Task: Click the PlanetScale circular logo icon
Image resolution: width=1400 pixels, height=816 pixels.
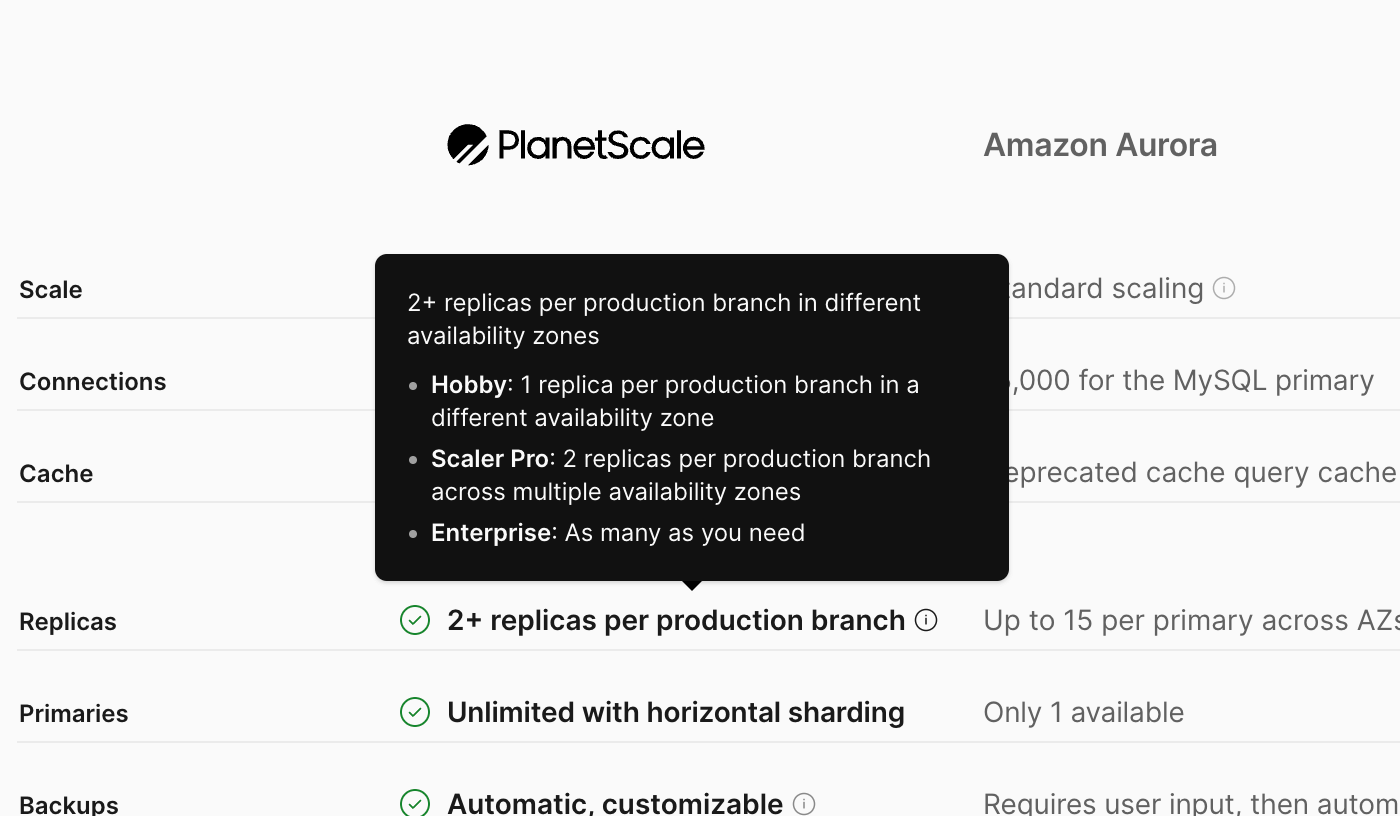Action: tap(467, 145)
